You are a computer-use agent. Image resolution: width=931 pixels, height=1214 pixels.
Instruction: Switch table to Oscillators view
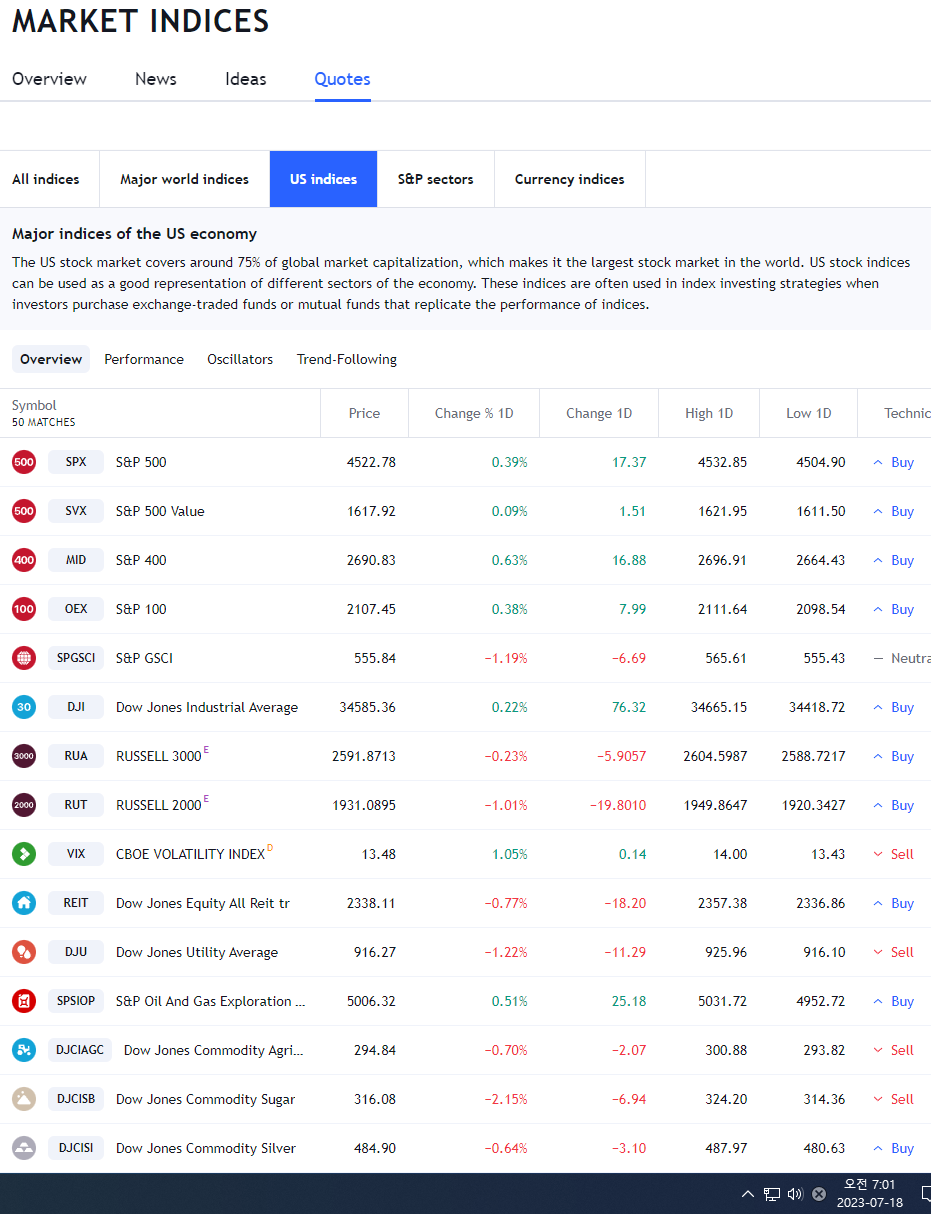click(x=240, y=359)
